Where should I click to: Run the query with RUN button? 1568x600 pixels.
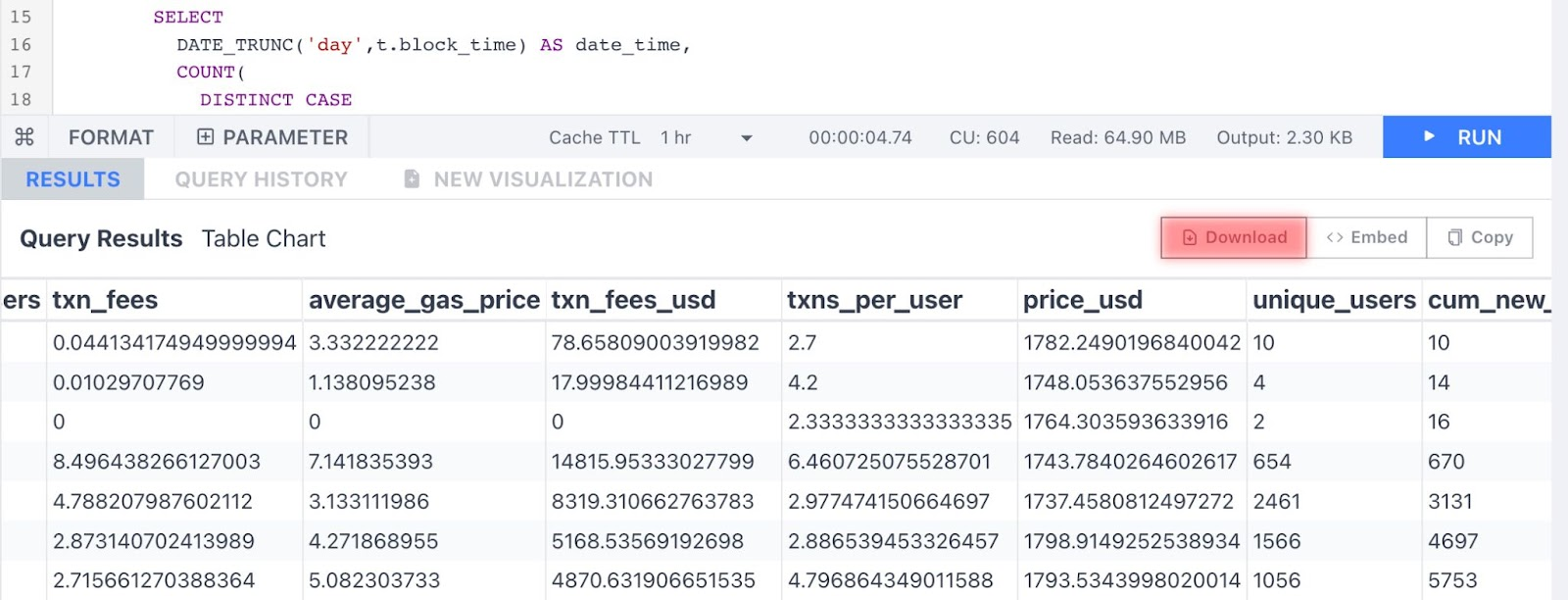point(1466,137)
